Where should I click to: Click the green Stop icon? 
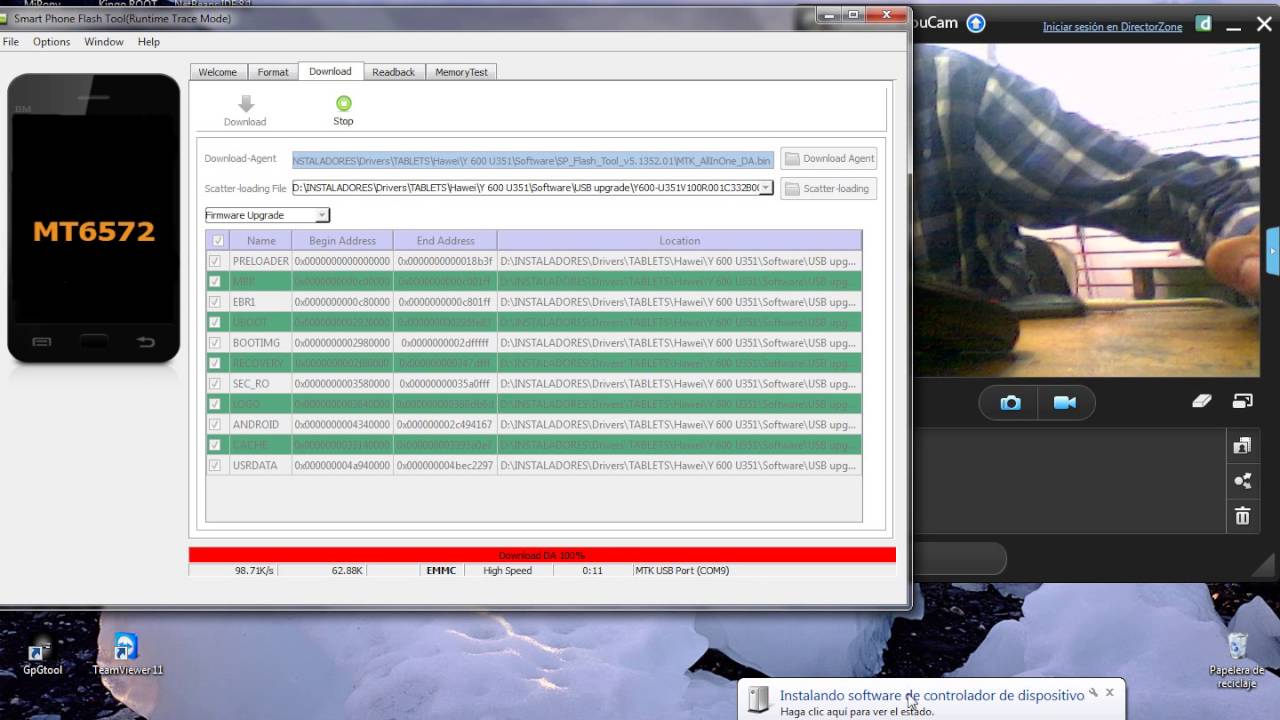coord(344,103)
